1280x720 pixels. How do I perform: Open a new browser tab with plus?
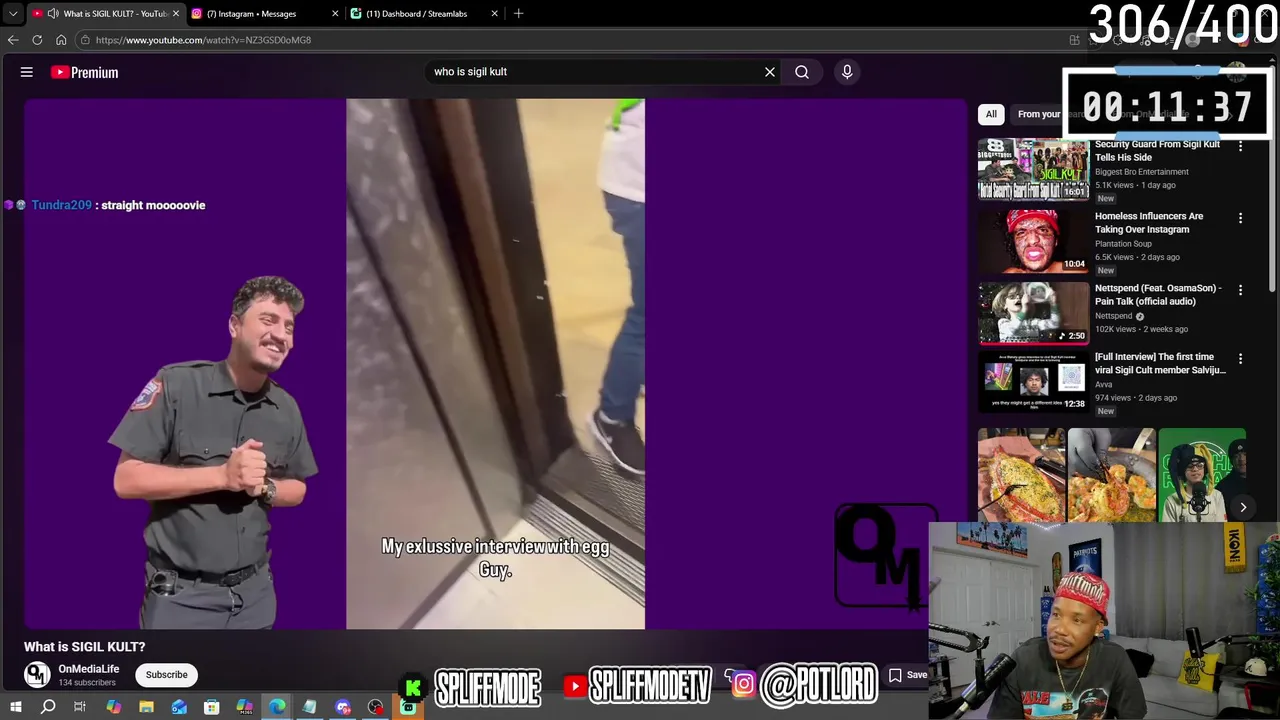pos(518,14)
